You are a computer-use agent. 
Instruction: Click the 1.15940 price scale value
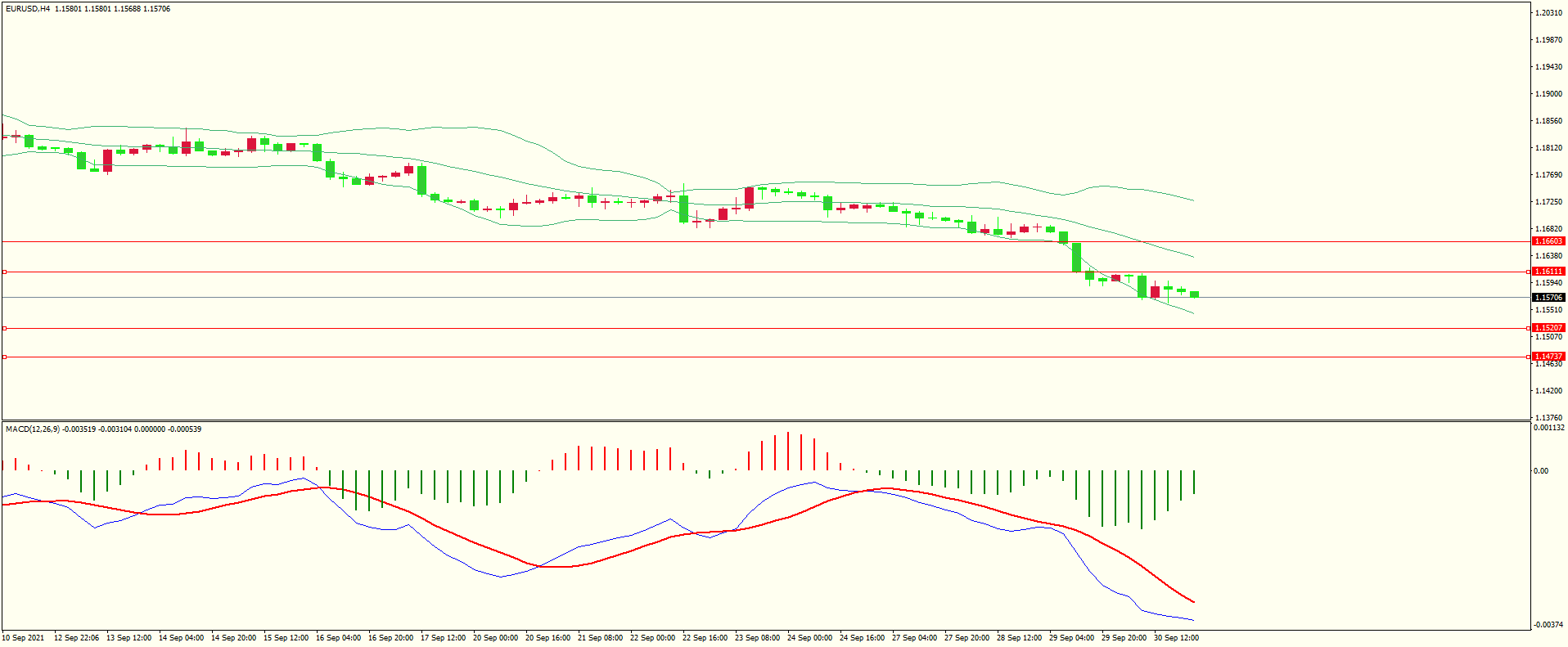tap(1549, 283)
